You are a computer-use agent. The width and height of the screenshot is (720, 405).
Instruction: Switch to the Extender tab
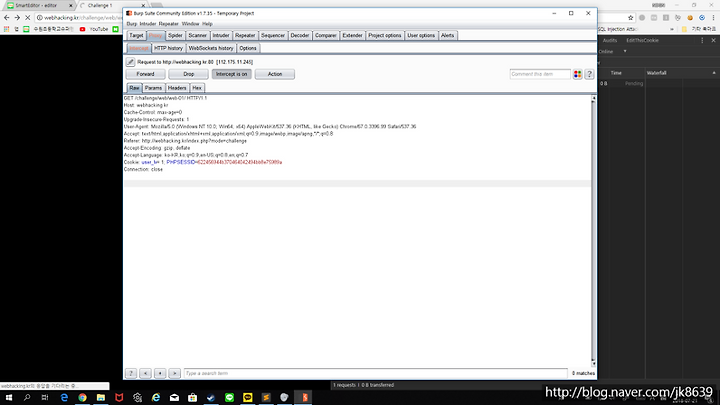click(x=352, y=35)
